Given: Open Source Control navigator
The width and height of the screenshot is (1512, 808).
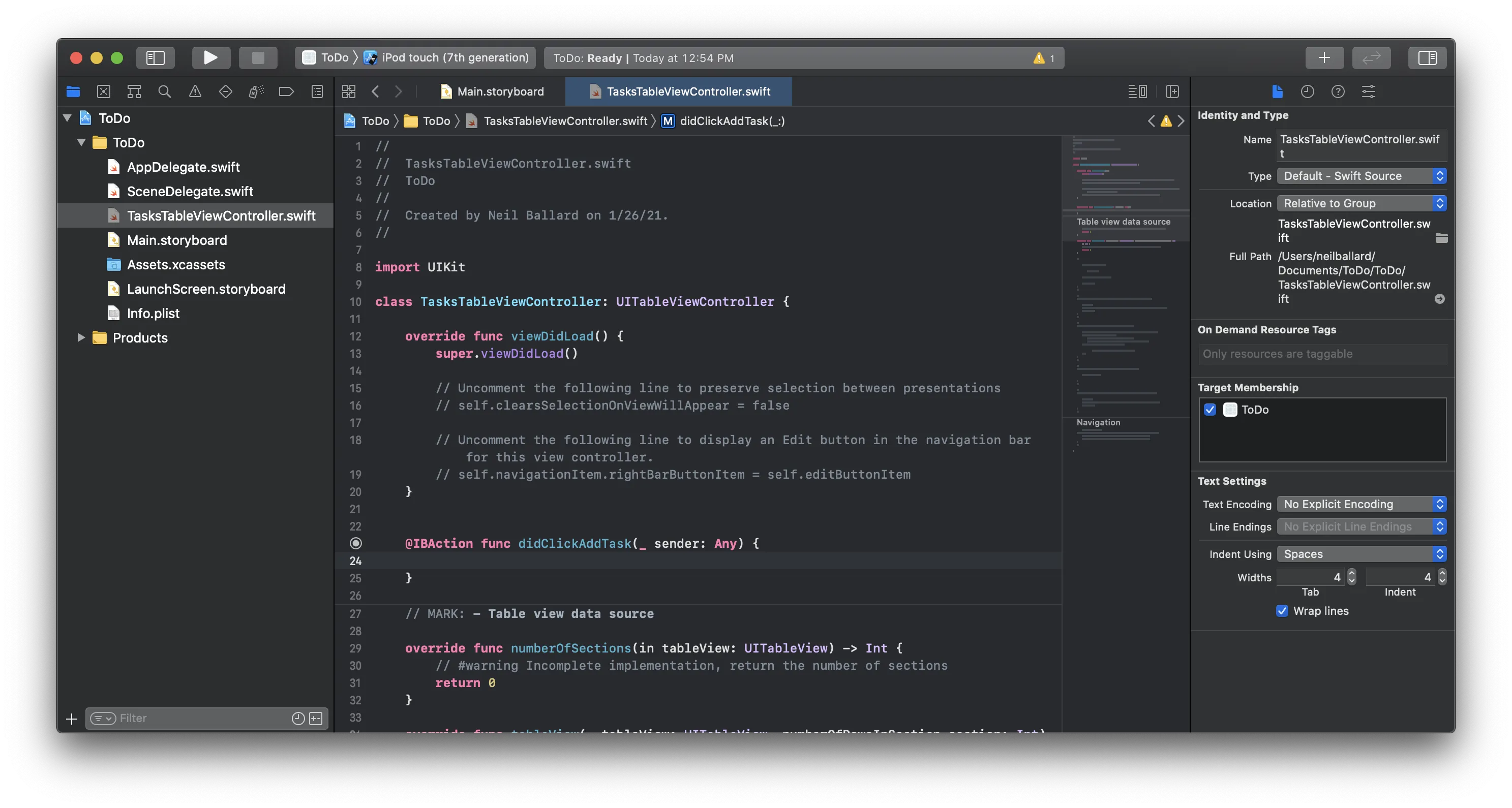Looking at the screenshot, I should click(x=104, y=91).
